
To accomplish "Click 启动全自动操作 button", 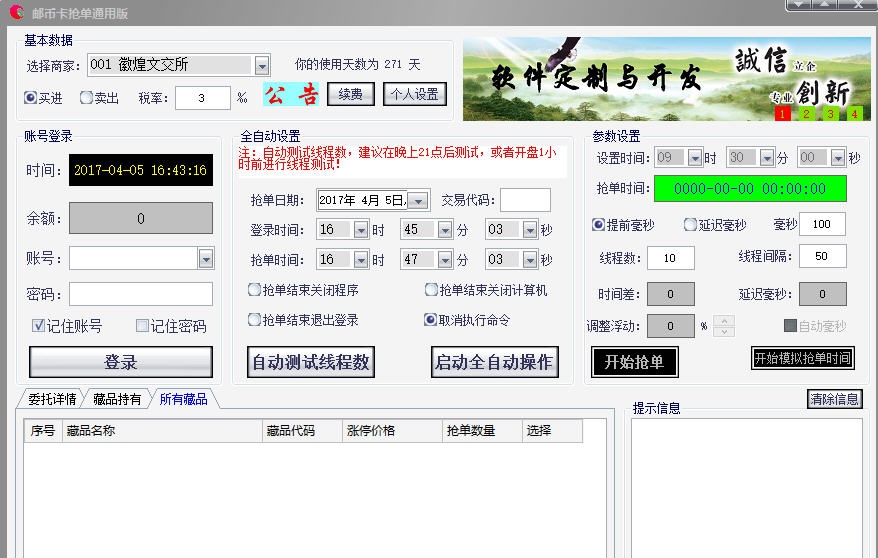I will pyautogui.click(x=495, y=362).
